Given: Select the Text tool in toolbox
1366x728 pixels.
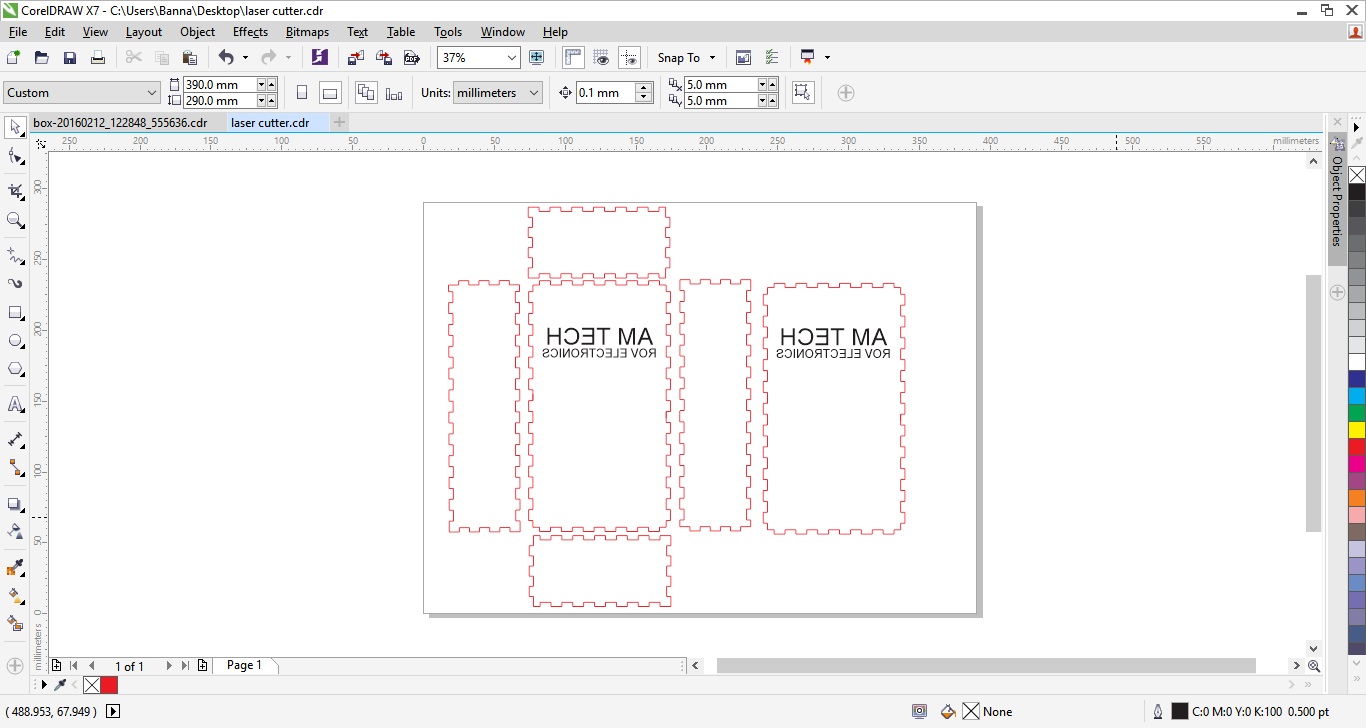Looking at the screenshot, I should pos(15,405).
